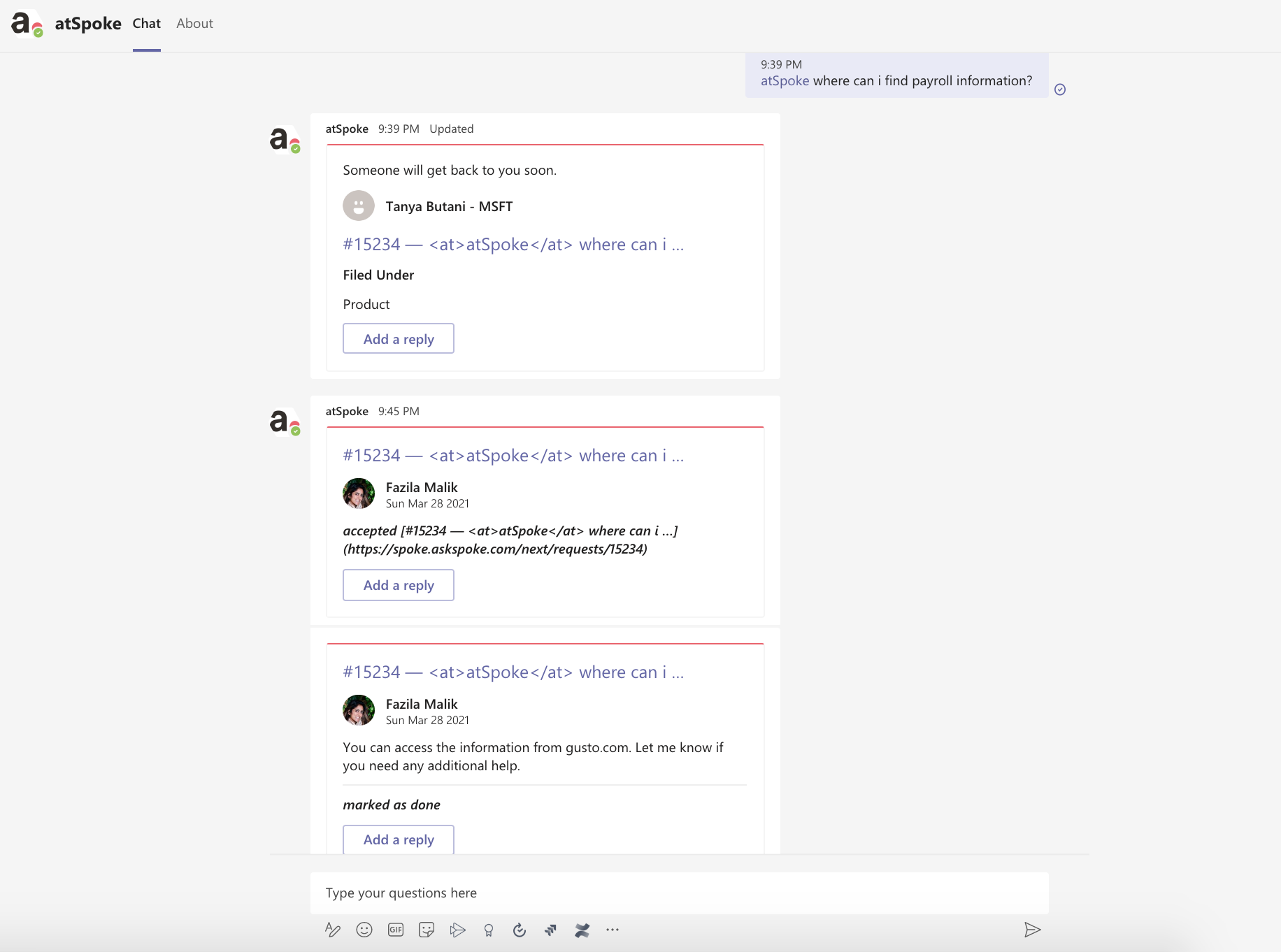Click the 'Filed Under' label

[378, 275]
